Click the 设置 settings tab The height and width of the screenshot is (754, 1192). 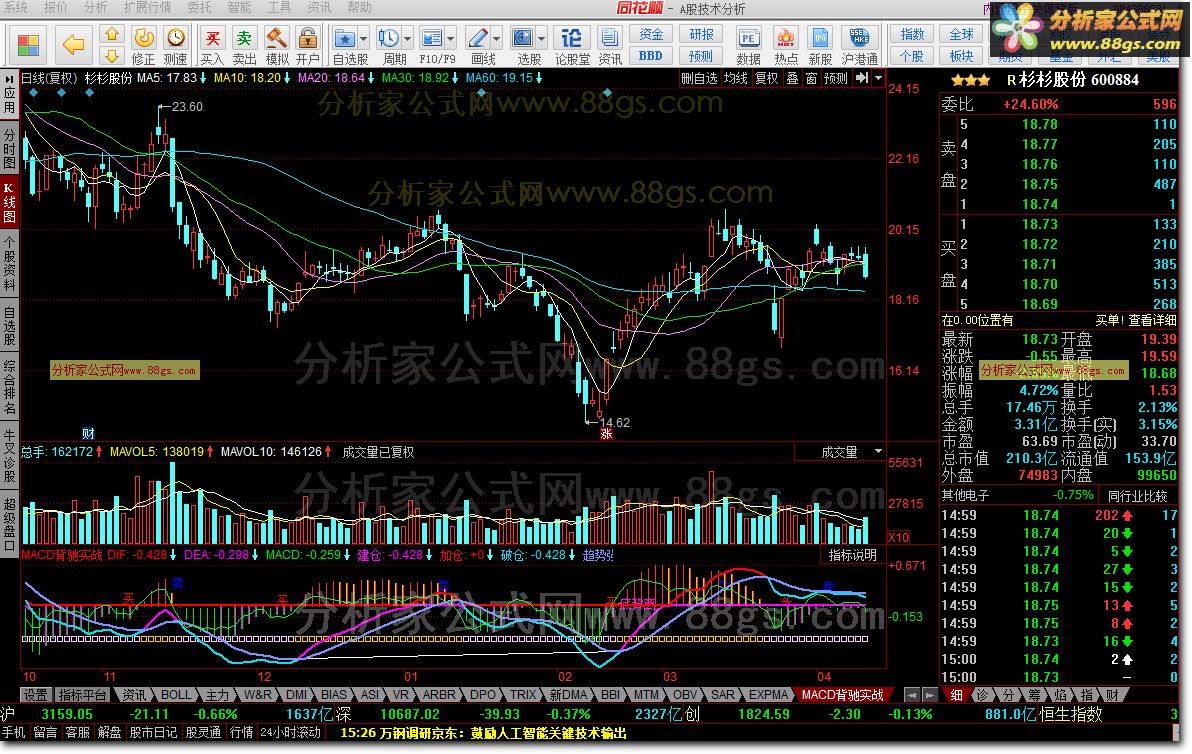coord(36,695)
